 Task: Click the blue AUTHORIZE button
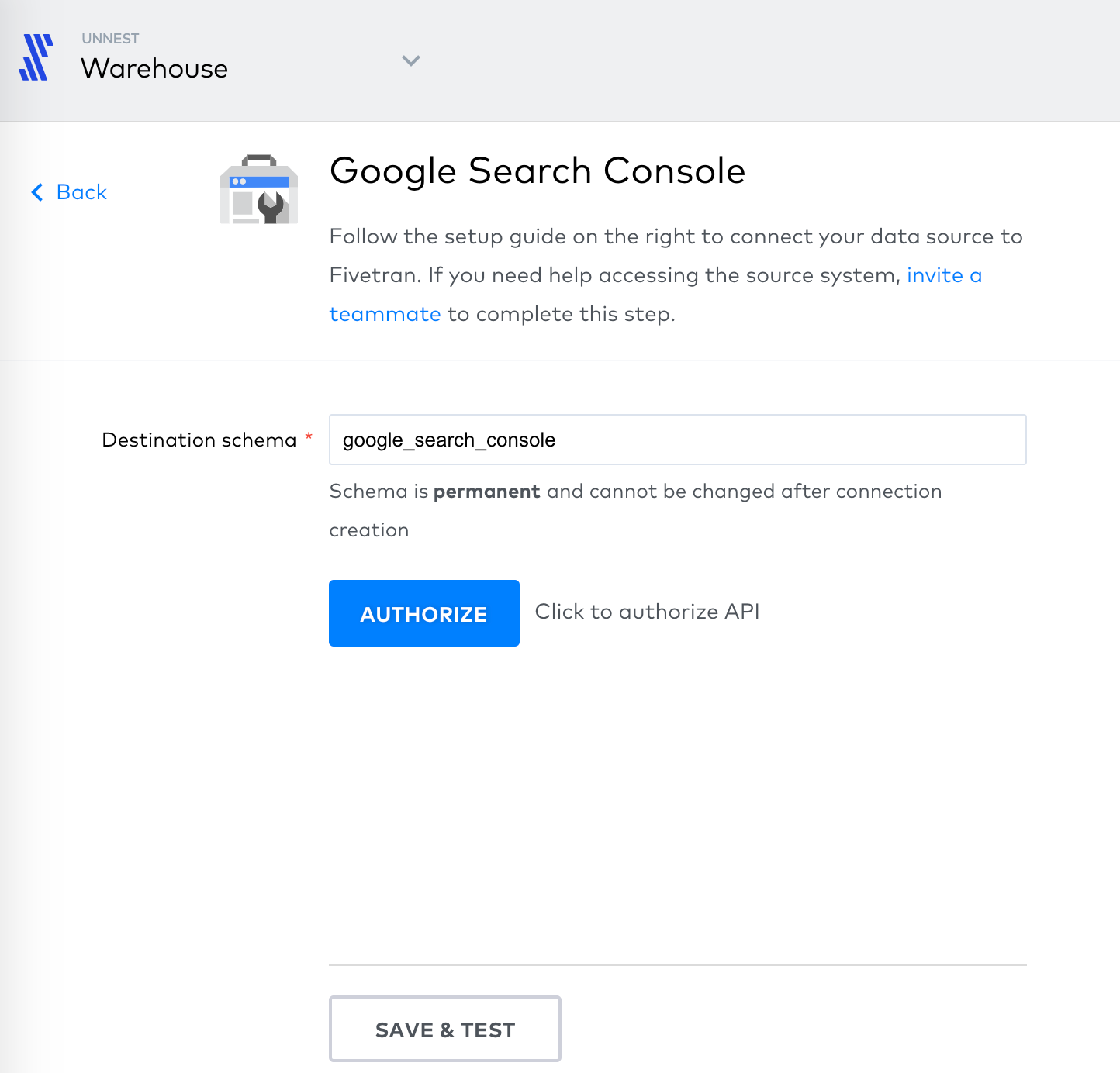tap(424, 613)
